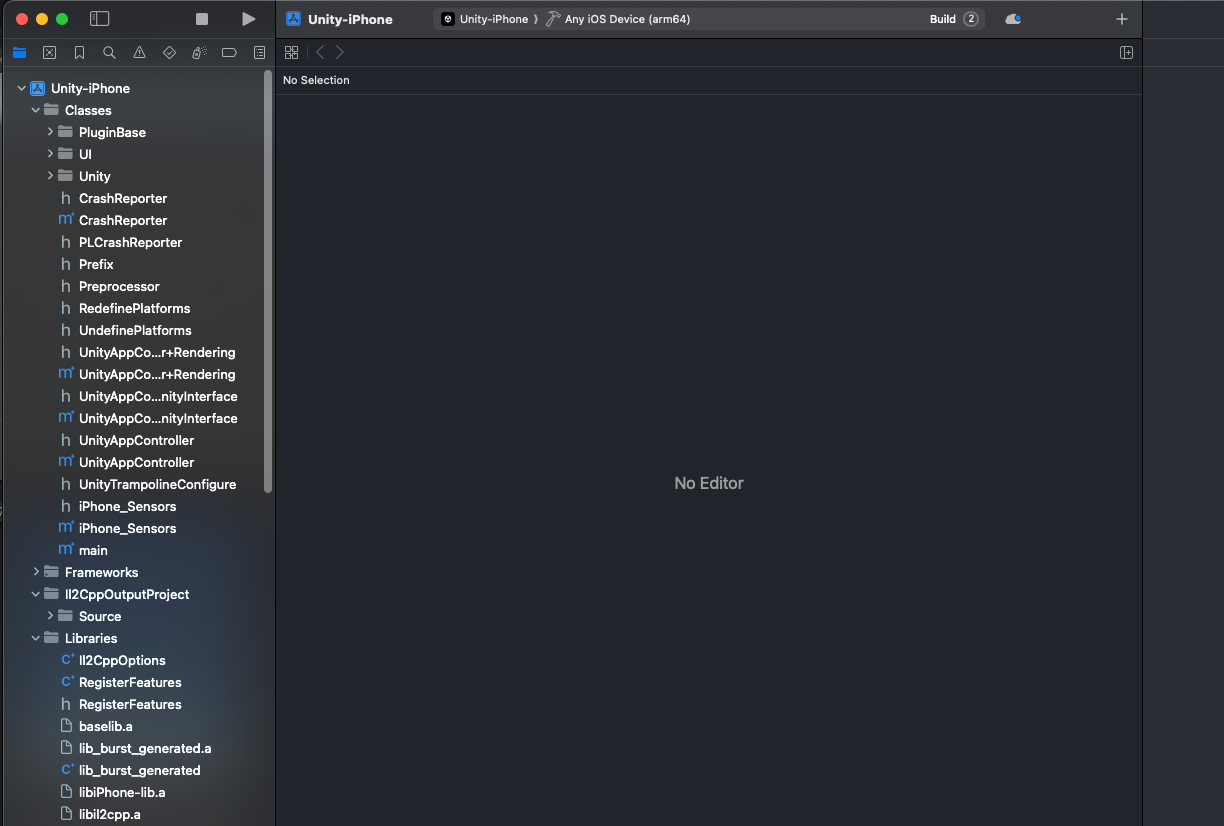Change the Any iOS Device destination
1224x826 pixels.
(618, 19)
